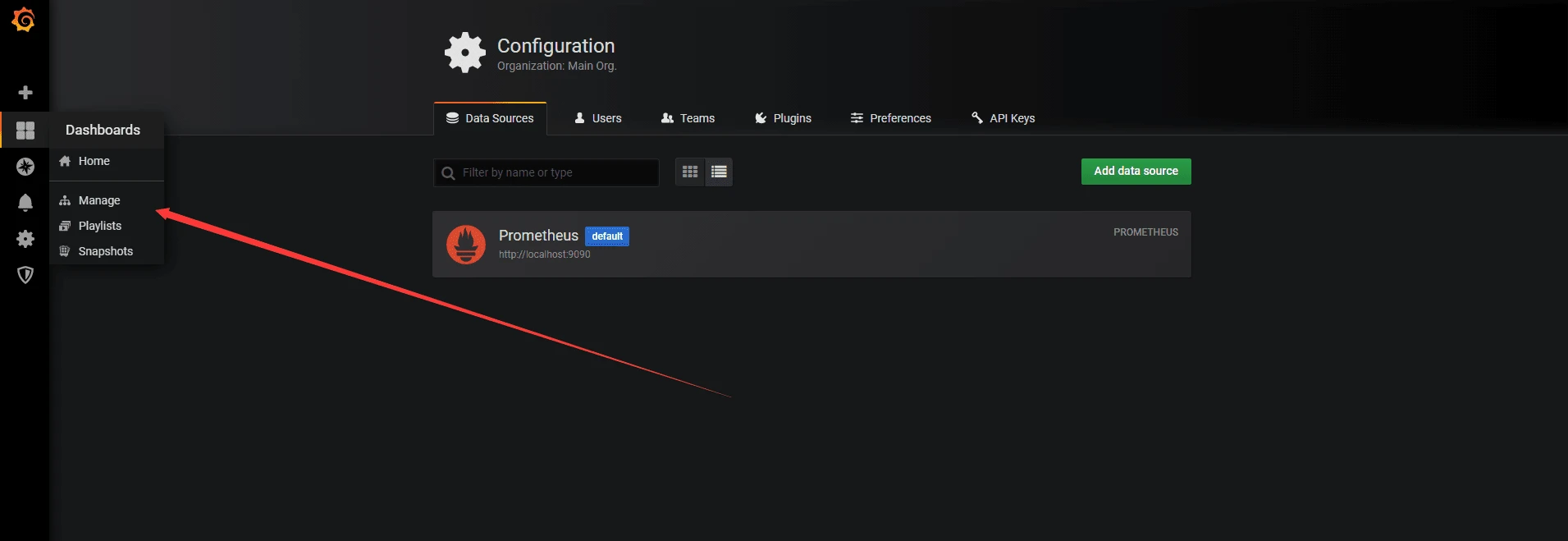
Task: Go to the Plugins tab
Action: tap(783, 118)
